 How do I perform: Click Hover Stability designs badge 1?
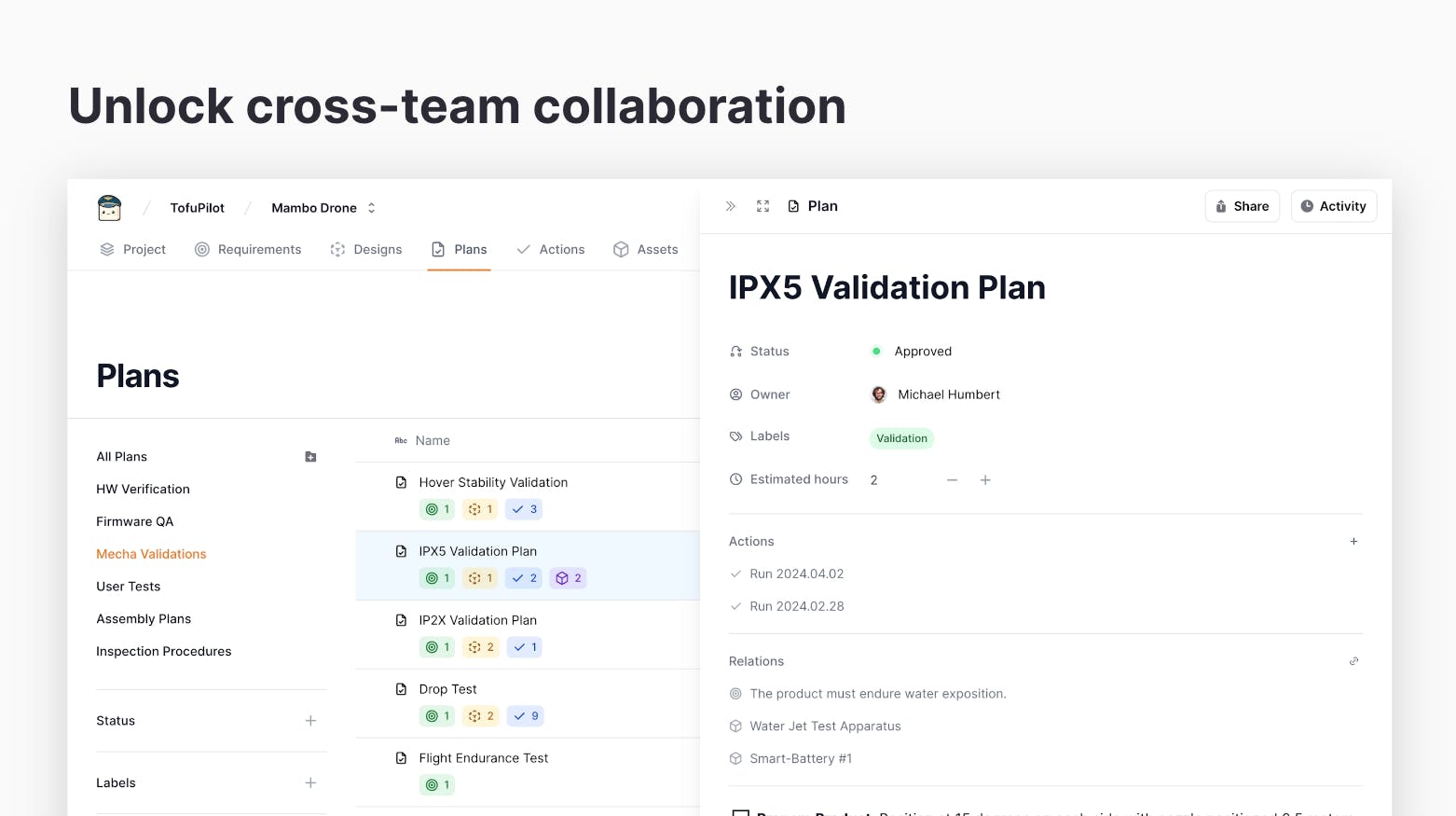[x=480, y=509]
